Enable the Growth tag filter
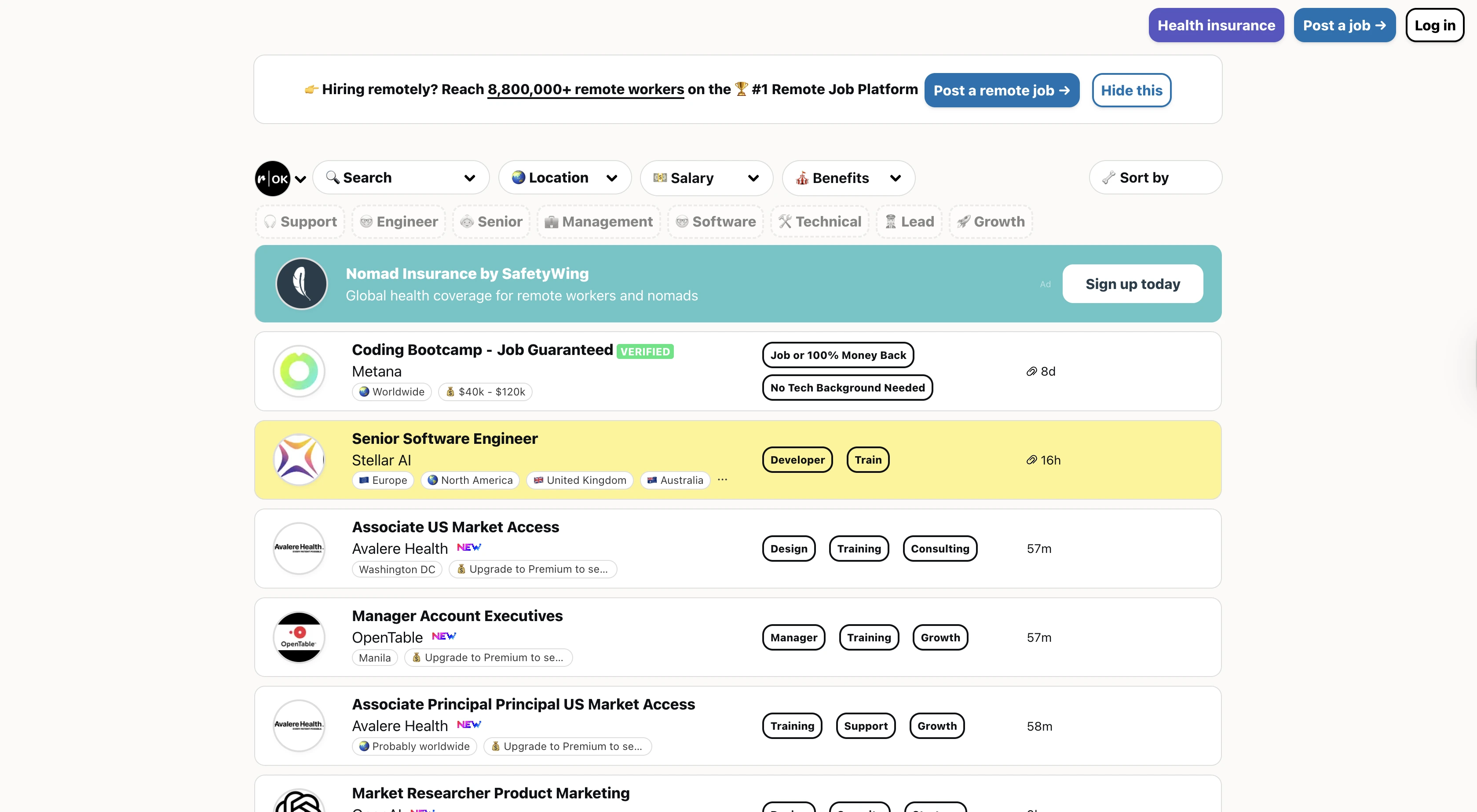 click(991, 221)
